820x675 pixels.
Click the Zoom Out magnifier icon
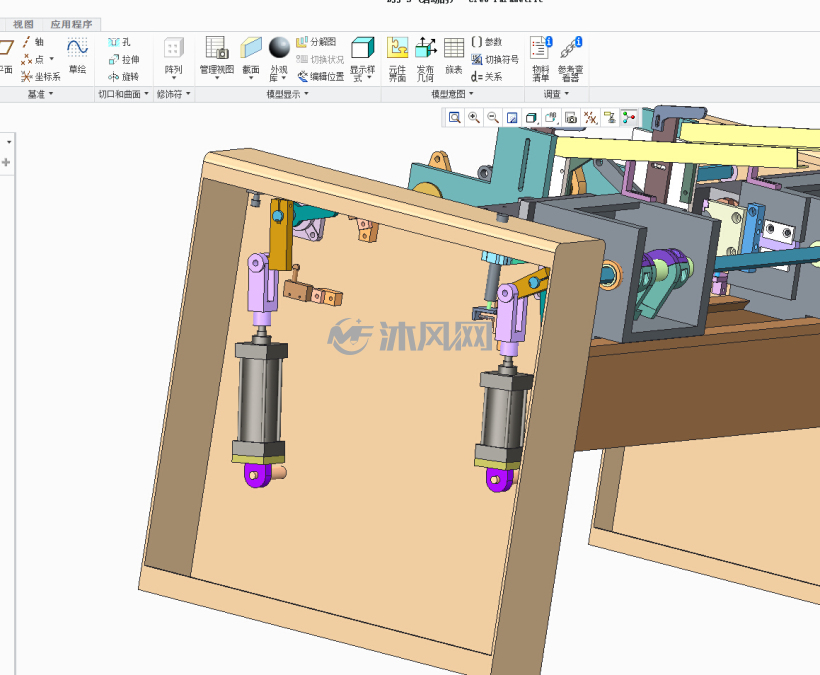(x=493, y=118)
